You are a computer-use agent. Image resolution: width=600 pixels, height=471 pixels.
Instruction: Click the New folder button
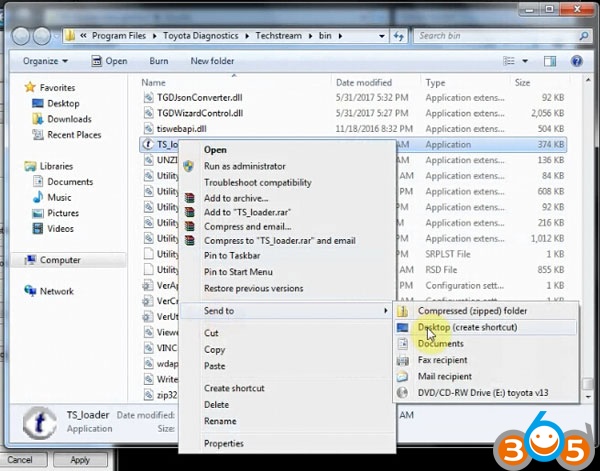click(212, 61)
